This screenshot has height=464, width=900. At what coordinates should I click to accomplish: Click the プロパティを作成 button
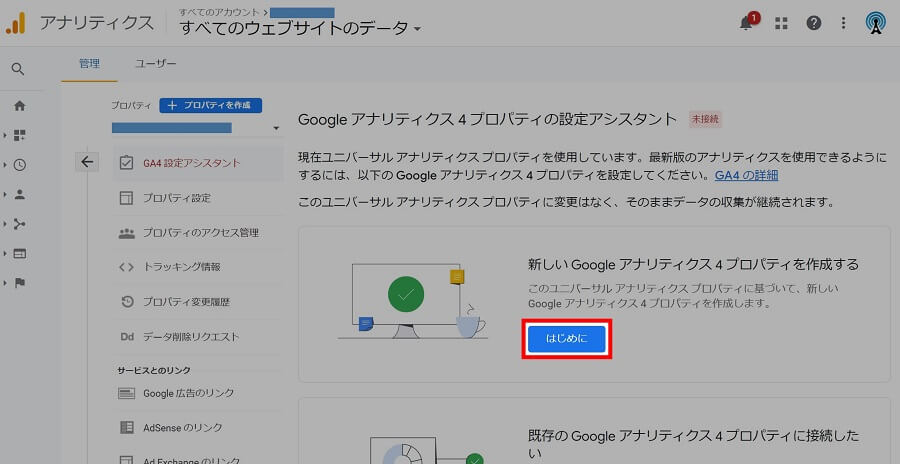[211, 106]
